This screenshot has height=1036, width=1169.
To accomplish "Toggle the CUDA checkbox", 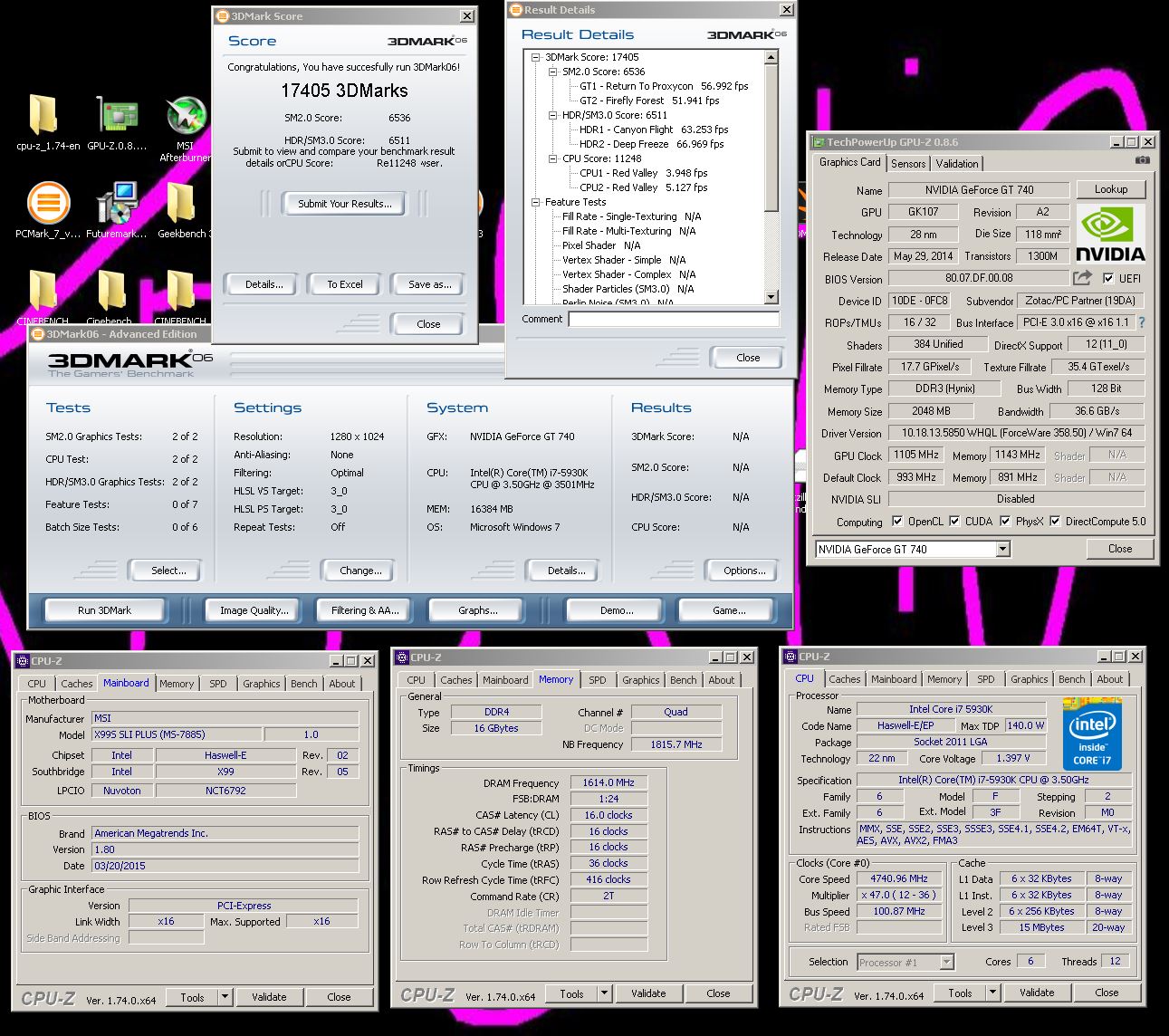I will 954,522.
